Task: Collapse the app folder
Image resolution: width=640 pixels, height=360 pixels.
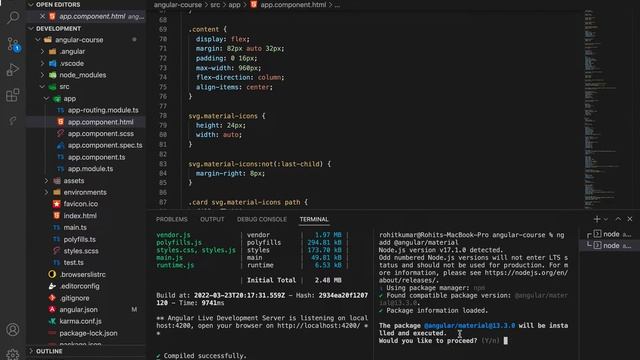Action: pos(47,98)
